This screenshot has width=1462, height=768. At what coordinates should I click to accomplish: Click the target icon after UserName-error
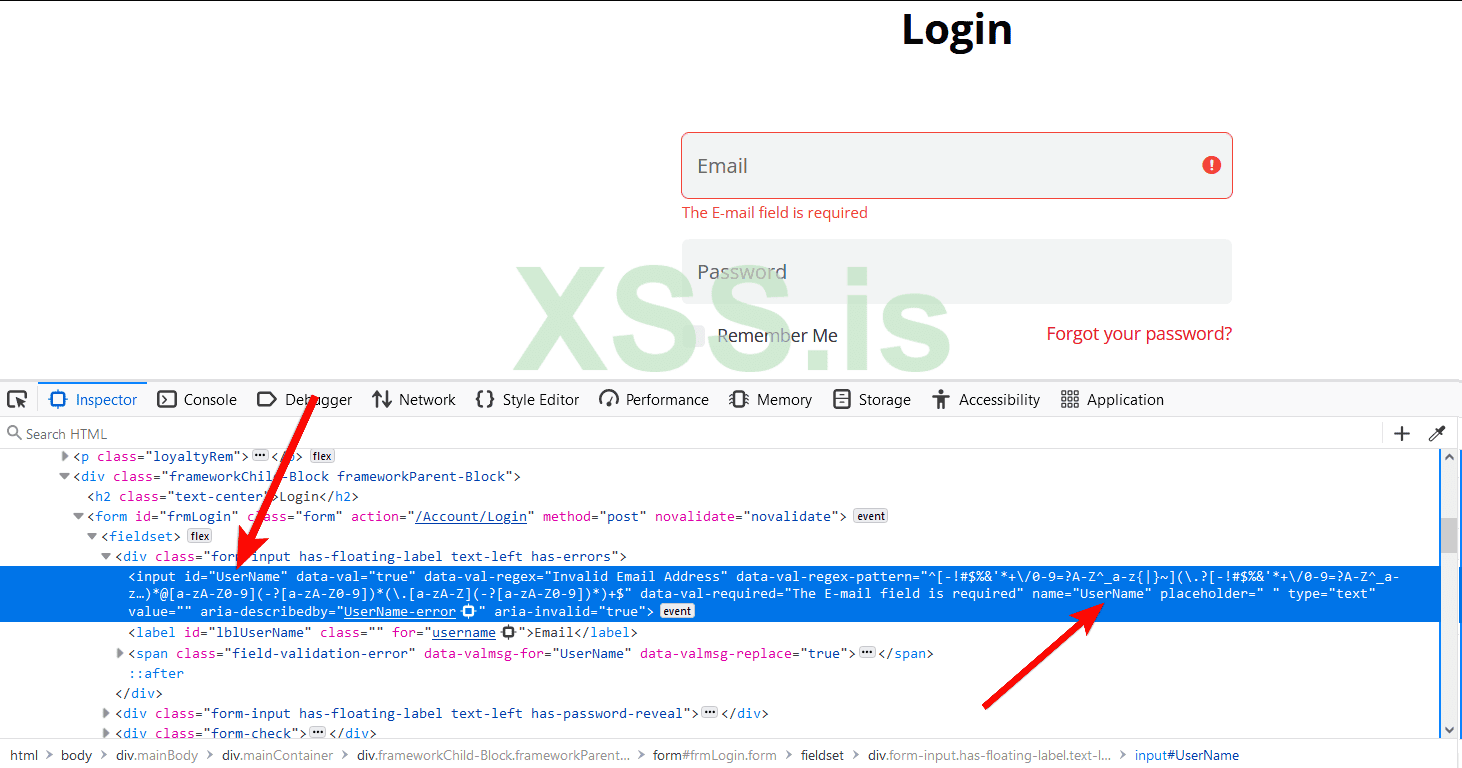tap(468, 611)
